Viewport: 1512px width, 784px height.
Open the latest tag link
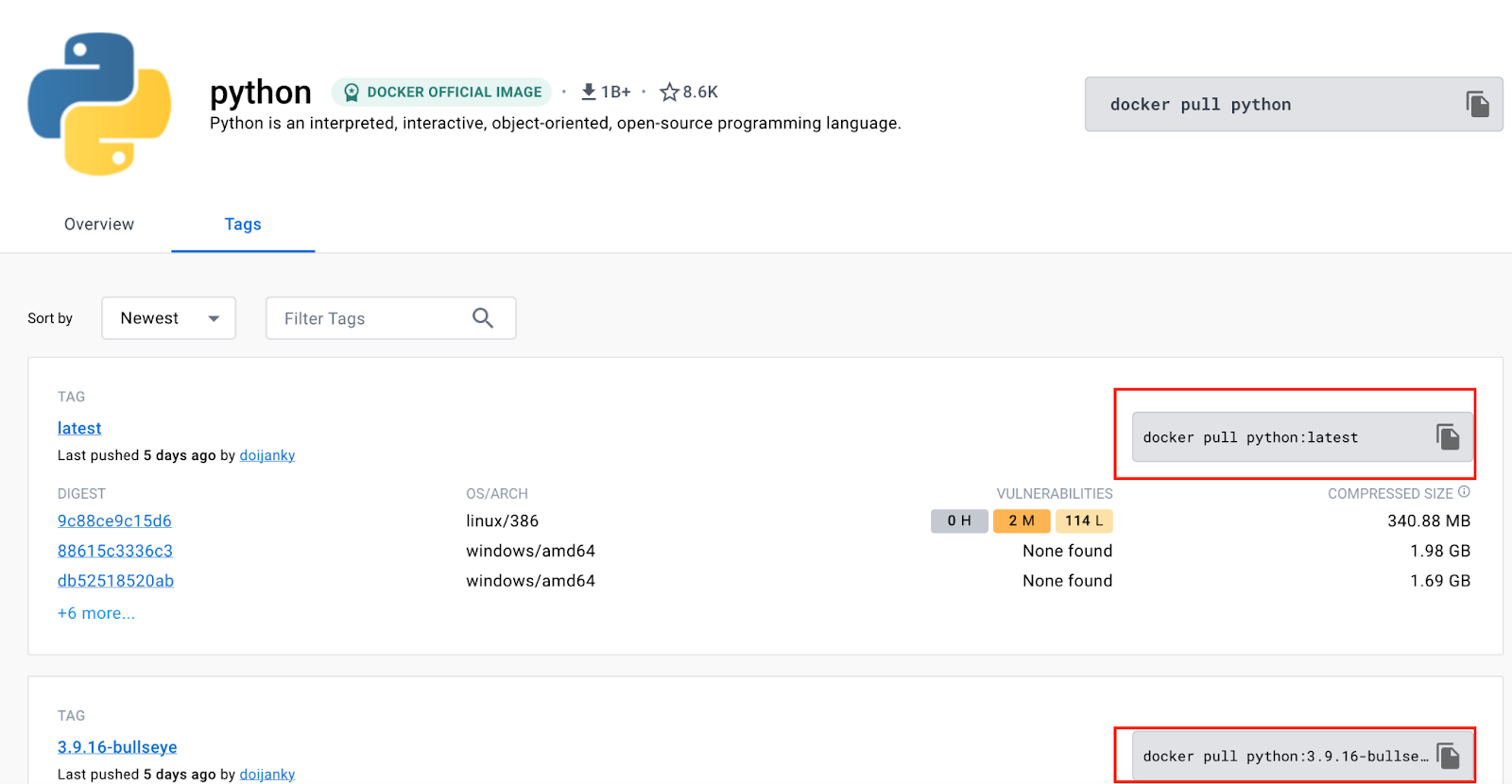point(79,428)
